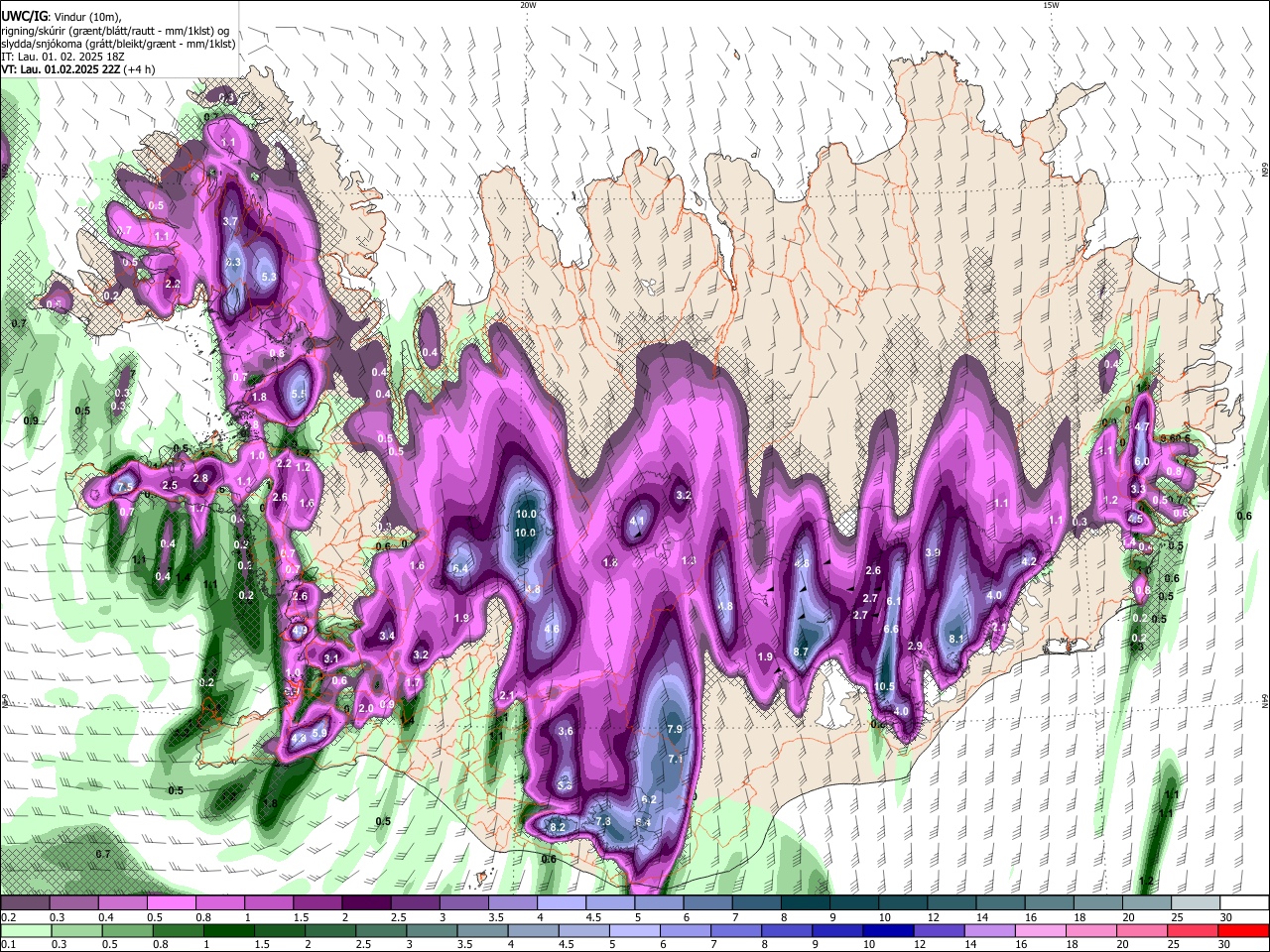The height and width of the screenshot is (952, 1270).
Task: Click the 6.0 value in the east
Action: [1141, 461]
